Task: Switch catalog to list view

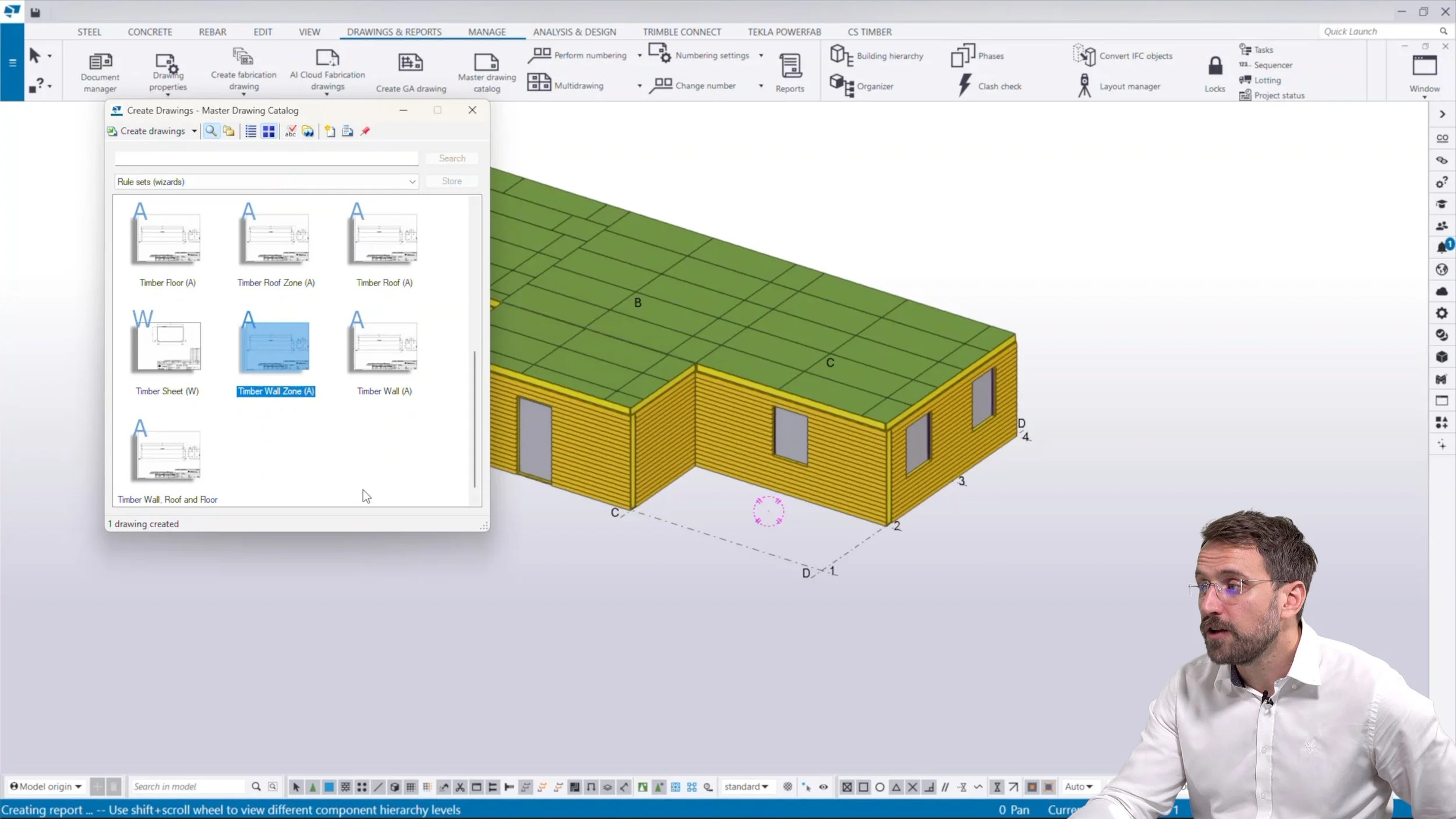Action: pyautogui.click(x=250, y=131)
